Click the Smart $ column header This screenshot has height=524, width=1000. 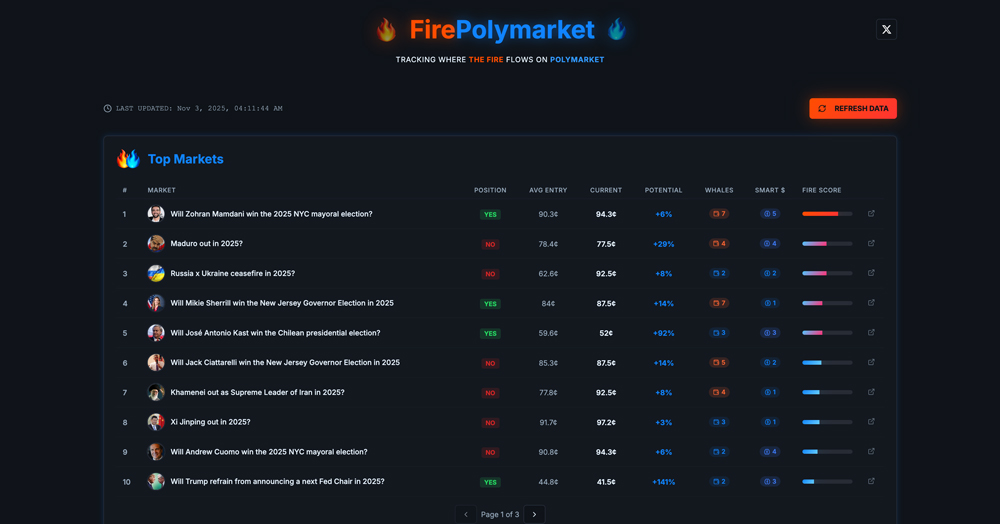tap(770, 190)
